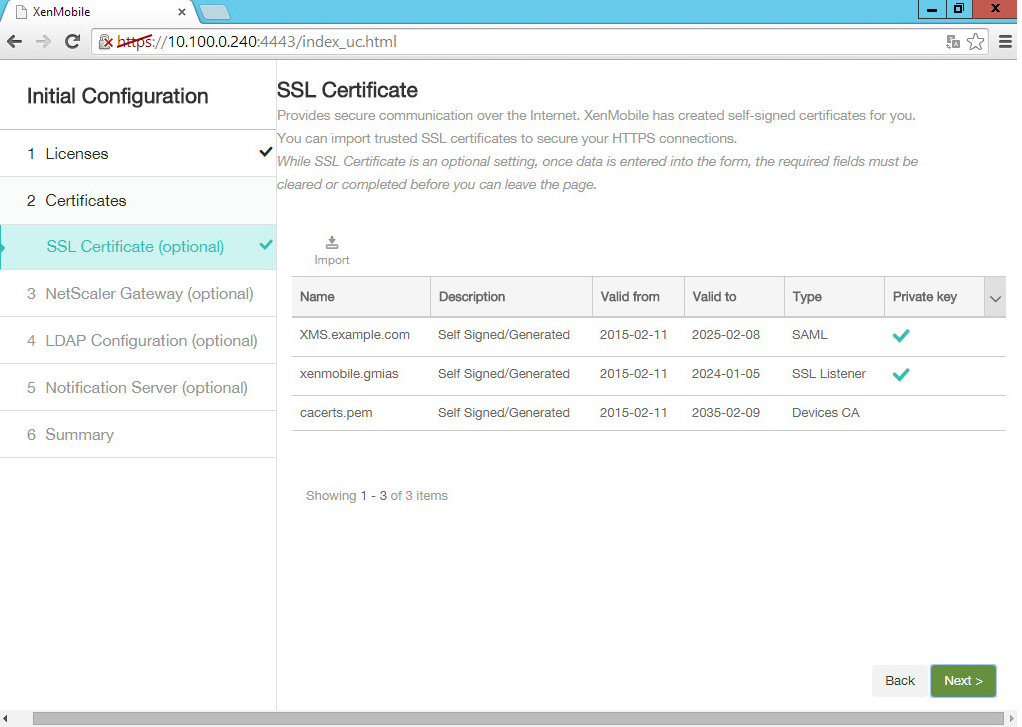Screen dimensions: 1022x727
Task: Open the Certificates step
Action: (x=138, y=200)
